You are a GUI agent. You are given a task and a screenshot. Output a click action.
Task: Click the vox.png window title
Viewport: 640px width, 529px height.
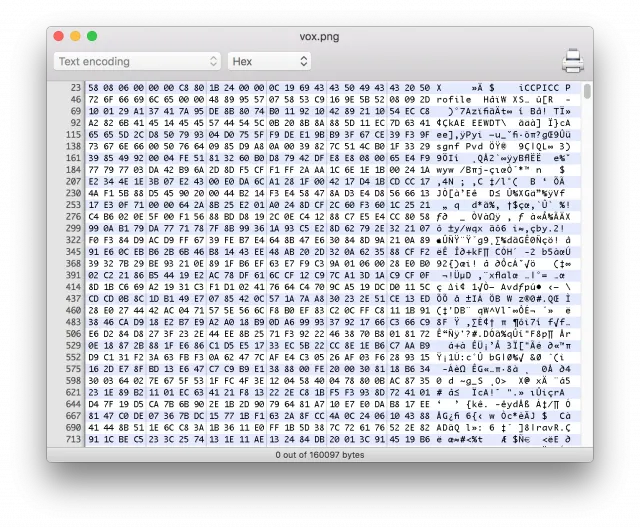(320, 36)
